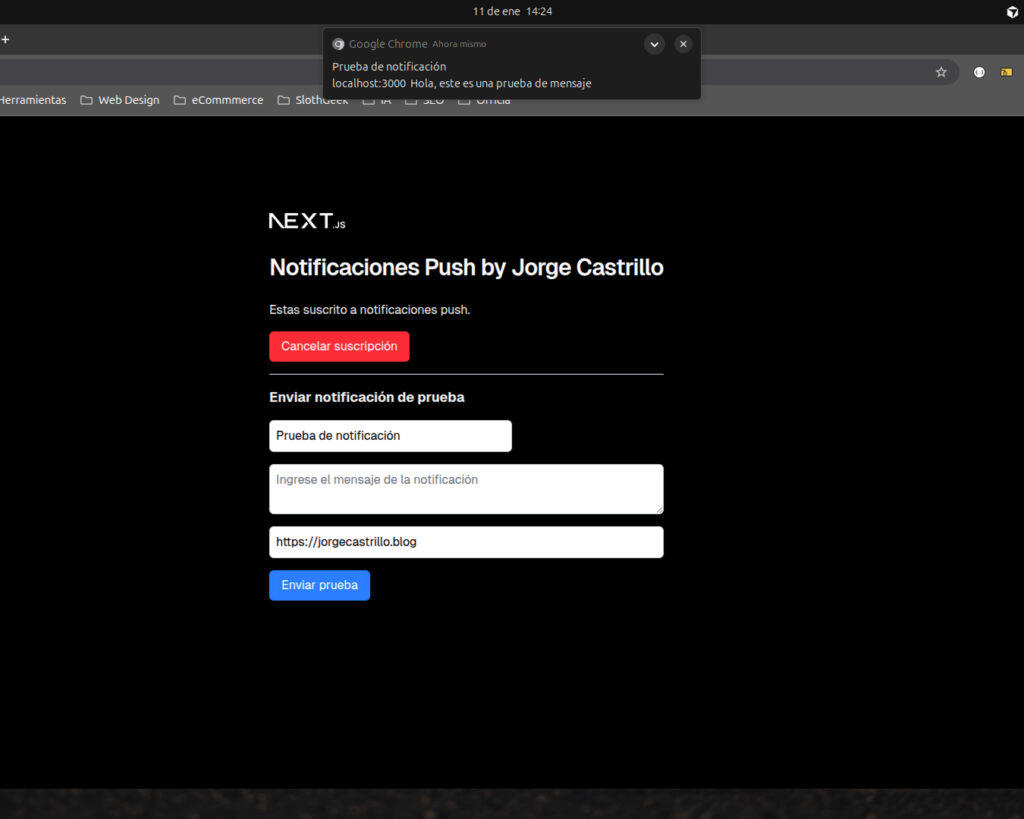
Task: Click the round extension icon beside the star
Action: (x=979, y=72)
